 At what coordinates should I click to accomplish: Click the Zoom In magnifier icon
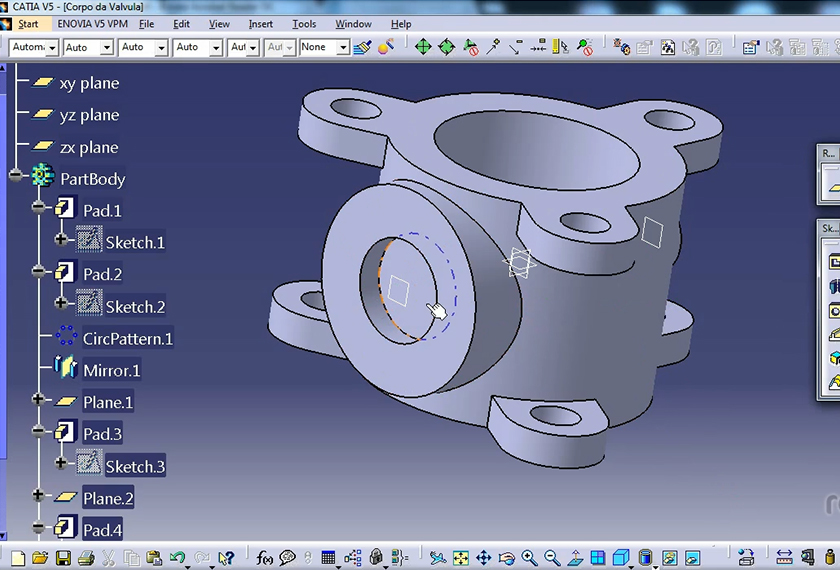pos(528,558)
